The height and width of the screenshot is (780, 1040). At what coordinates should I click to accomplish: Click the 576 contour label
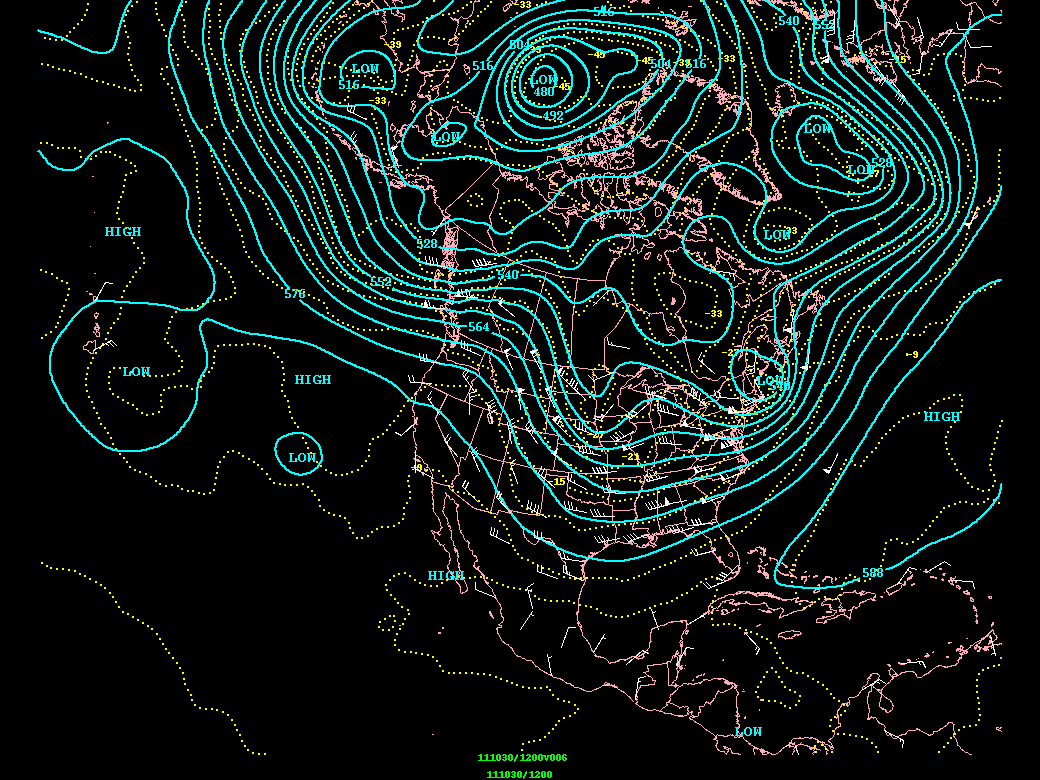coord(294,294)
